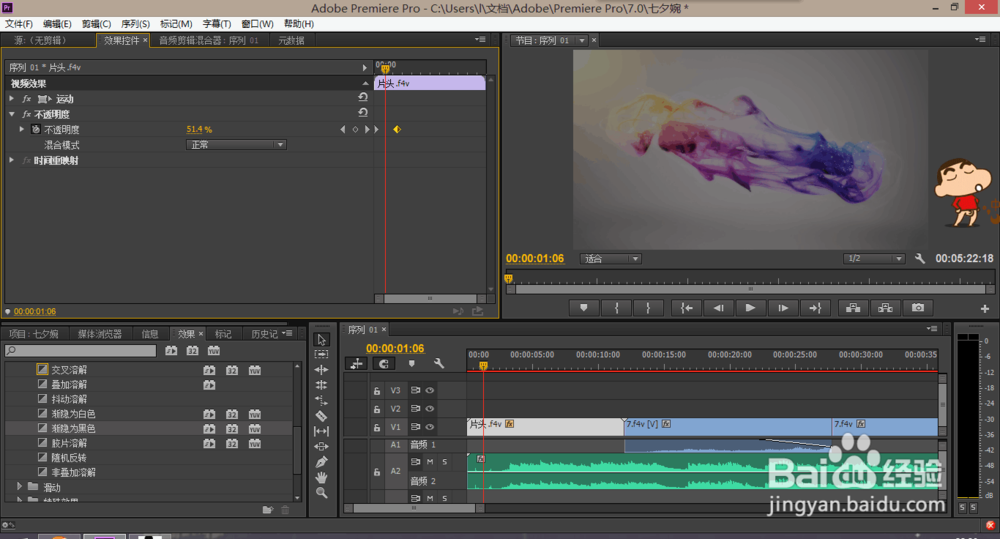Click the Go to Out button
This screenshot has width=1000, height=539.
coord(815,308)
